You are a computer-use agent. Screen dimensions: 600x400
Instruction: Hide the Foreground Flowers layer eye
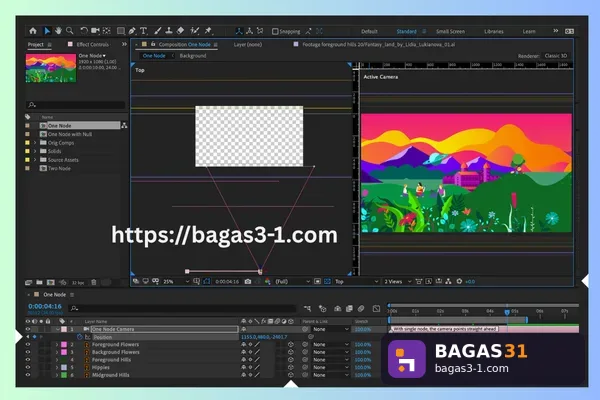28,344
